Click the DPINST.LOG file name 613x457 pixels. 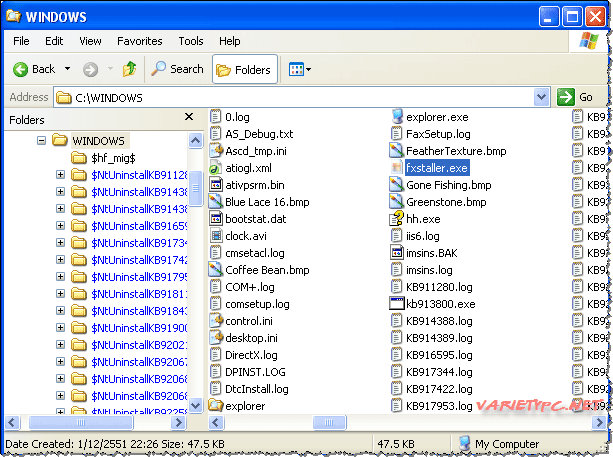(x=255, y=372)
